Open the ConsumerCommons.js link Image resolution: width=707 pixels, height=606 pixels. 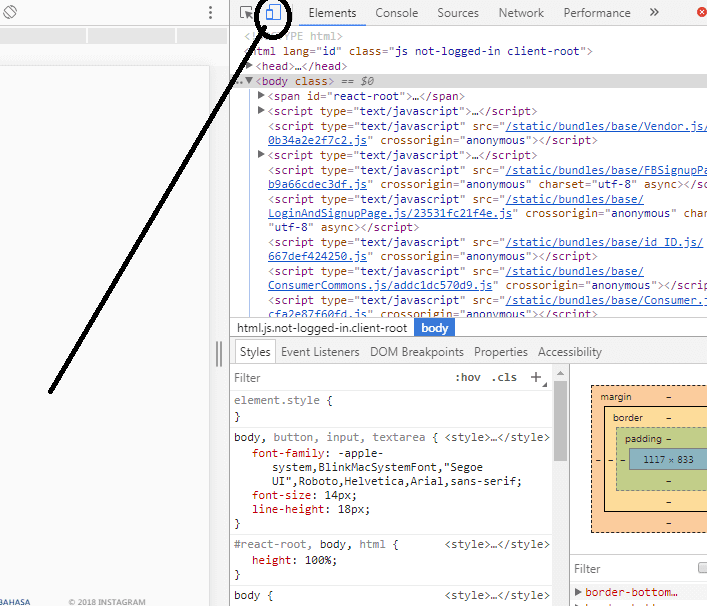coord(380,285)
